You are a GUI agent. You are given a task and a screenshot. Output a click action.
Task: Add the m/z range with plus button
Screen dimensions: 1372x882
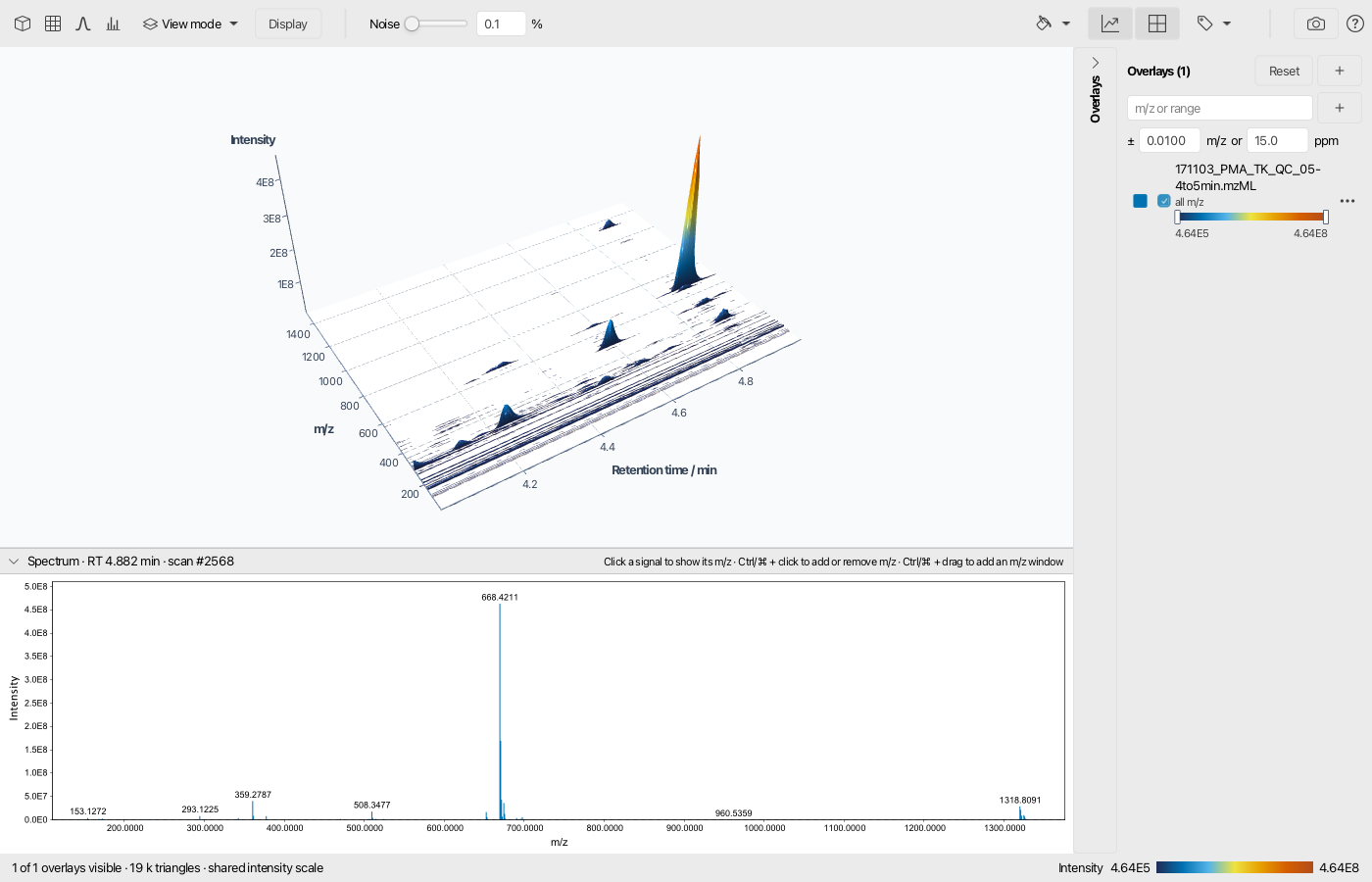coord(1340,108)
